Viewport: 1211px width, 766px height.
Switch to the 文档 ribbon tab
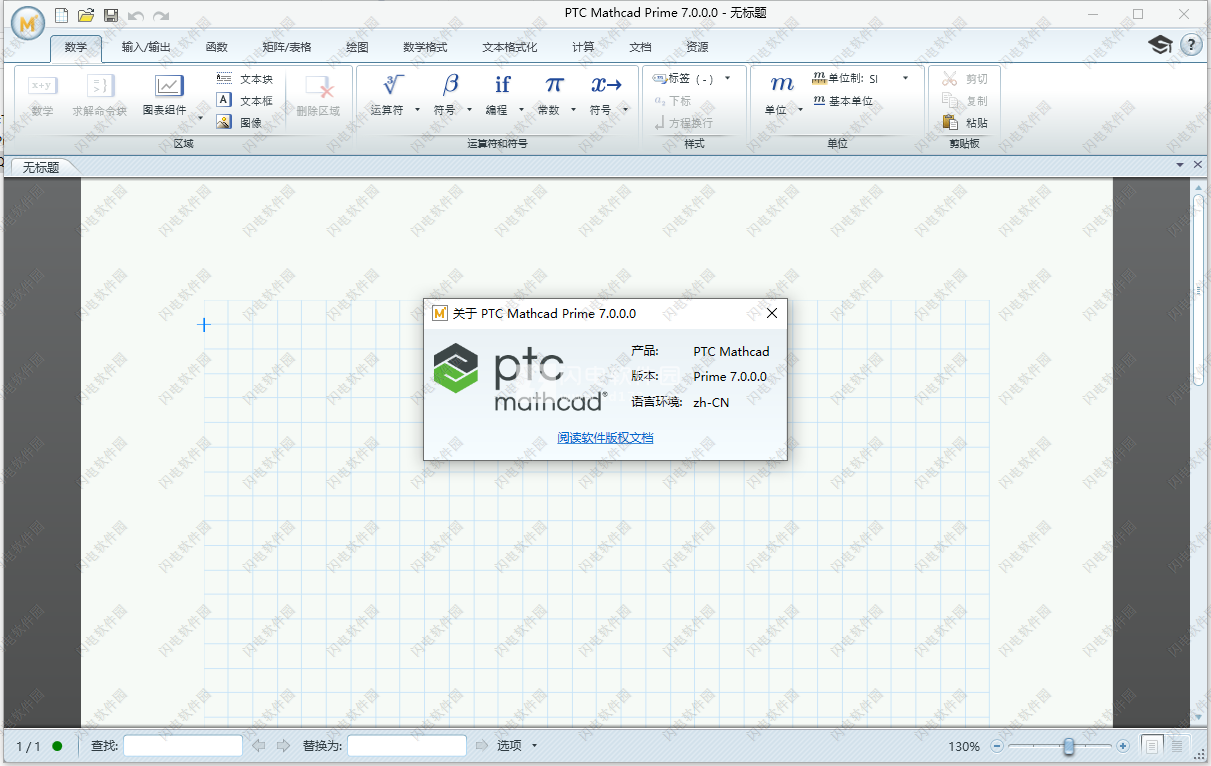[640, 47]
